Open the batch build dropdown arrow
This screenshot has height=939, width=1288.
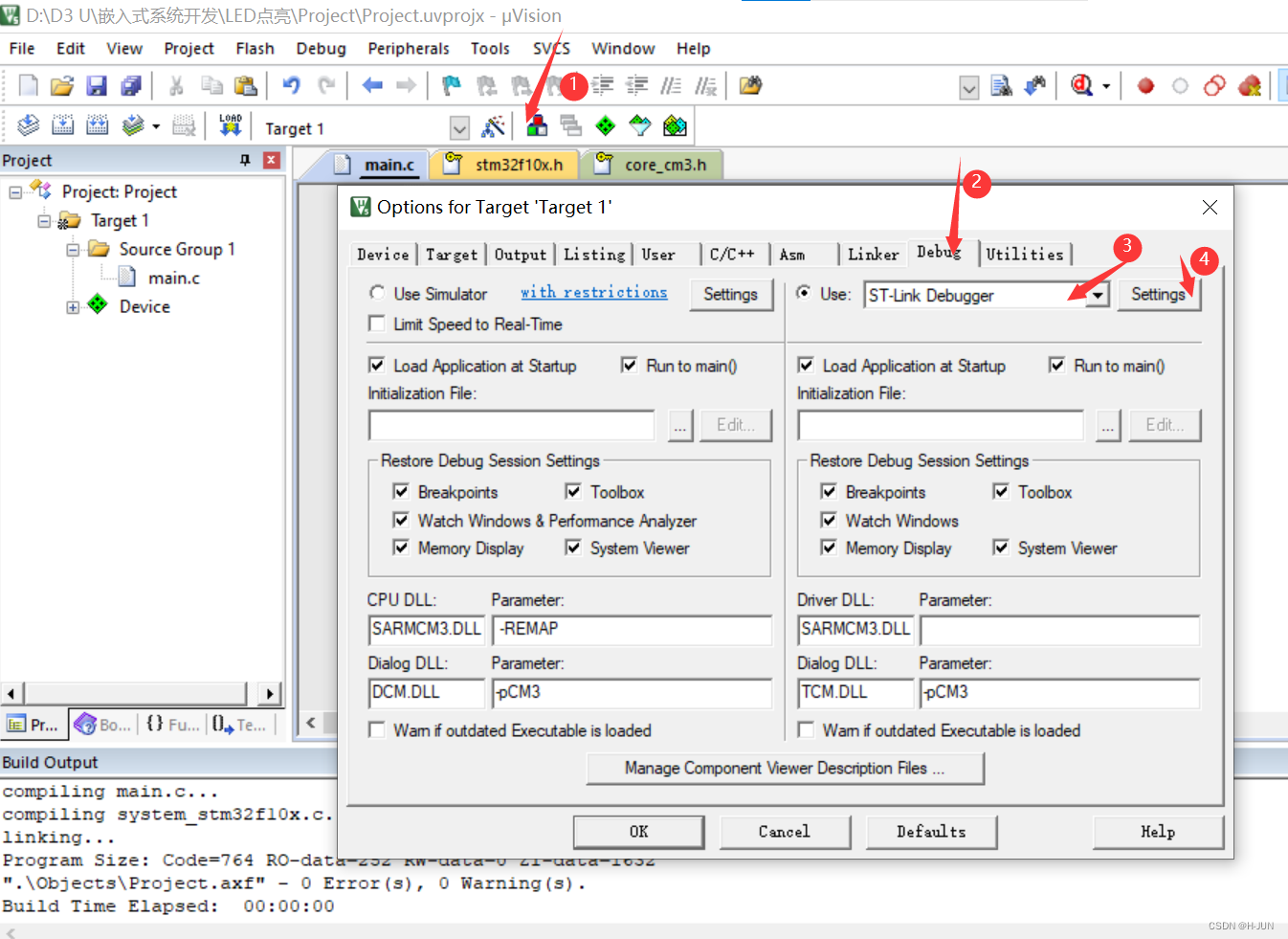click(156, 125)
